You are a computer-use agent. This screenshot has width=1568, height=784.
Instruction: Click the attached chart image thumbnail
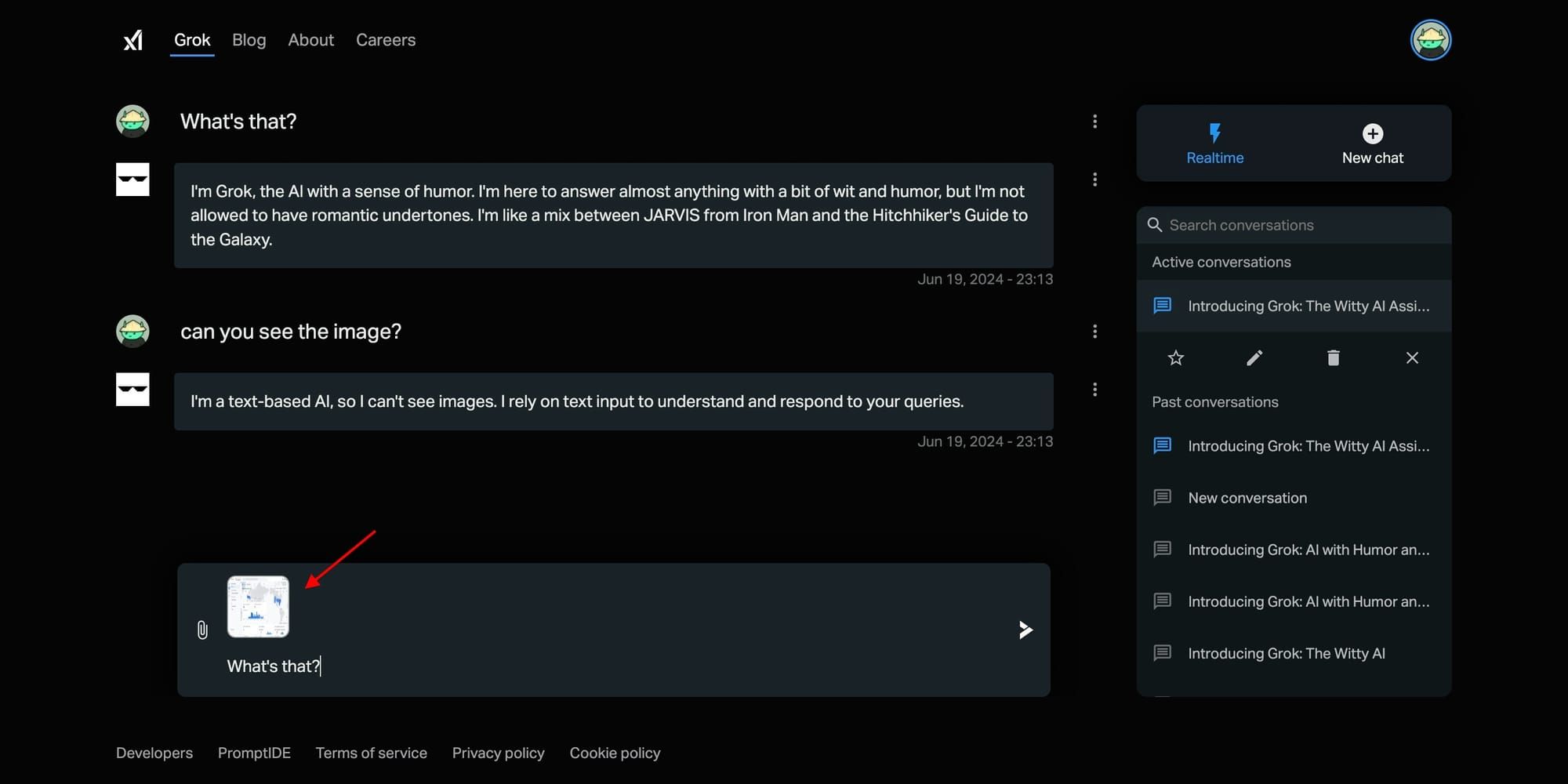point(258,607)
